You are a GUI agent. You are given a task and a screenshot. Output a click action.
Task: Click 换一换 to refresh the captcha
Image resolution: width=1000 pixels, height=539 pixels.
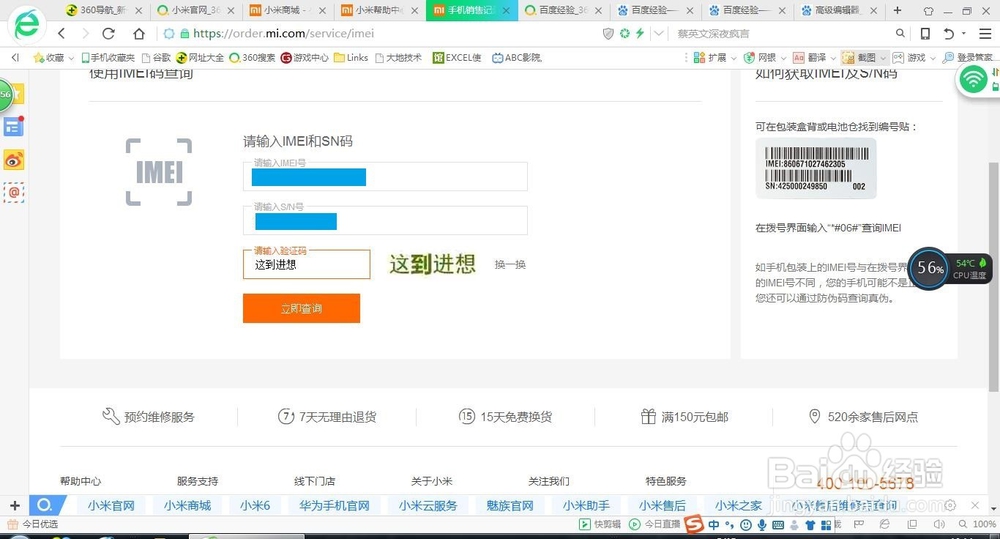[510, 264]
